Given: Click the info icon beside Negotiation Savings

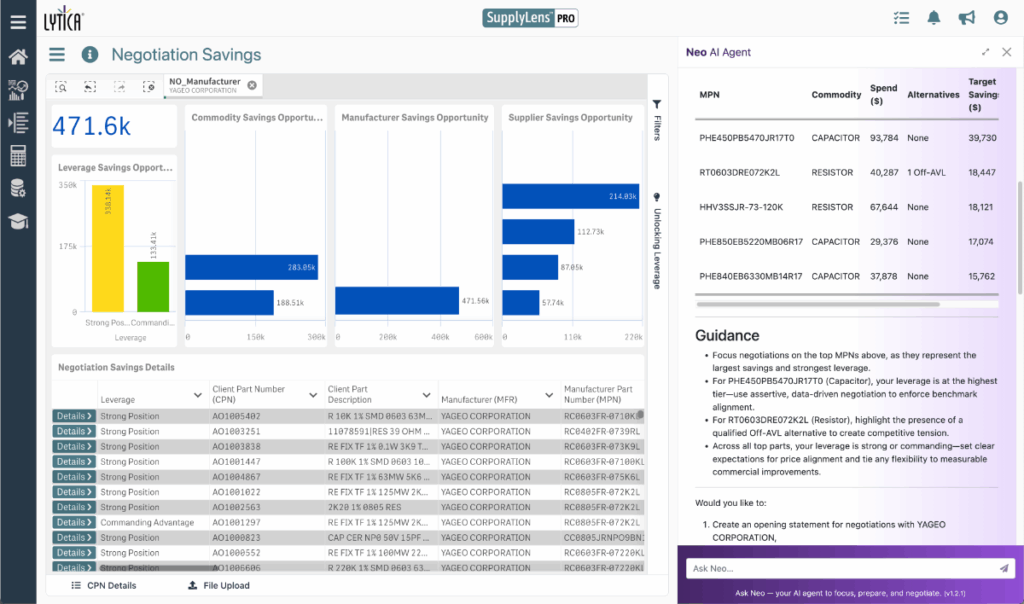Looking at the screenshot, I should [90, 55].
